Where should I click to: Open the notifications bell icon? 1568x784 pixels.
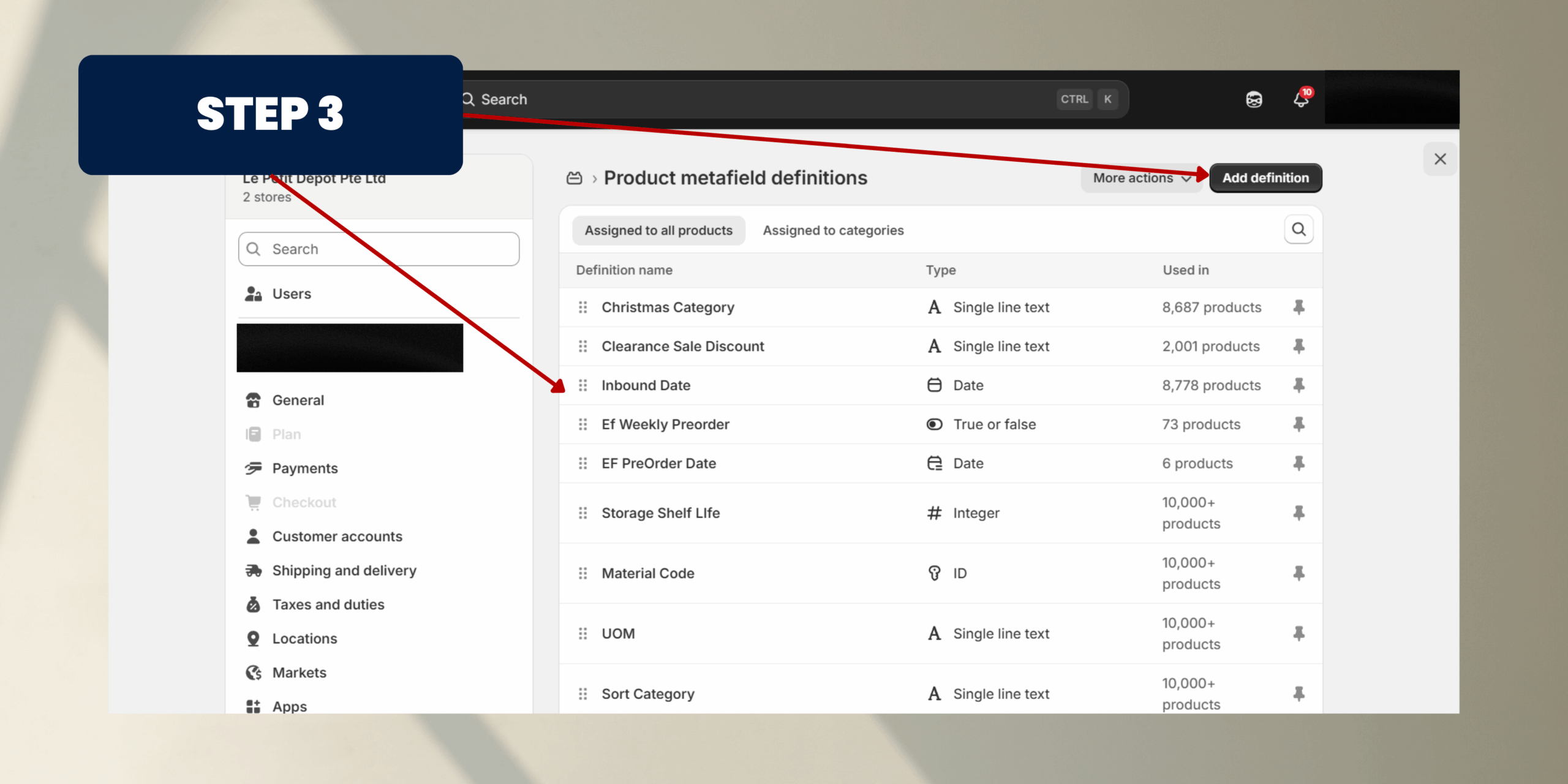click(1300, 99)
